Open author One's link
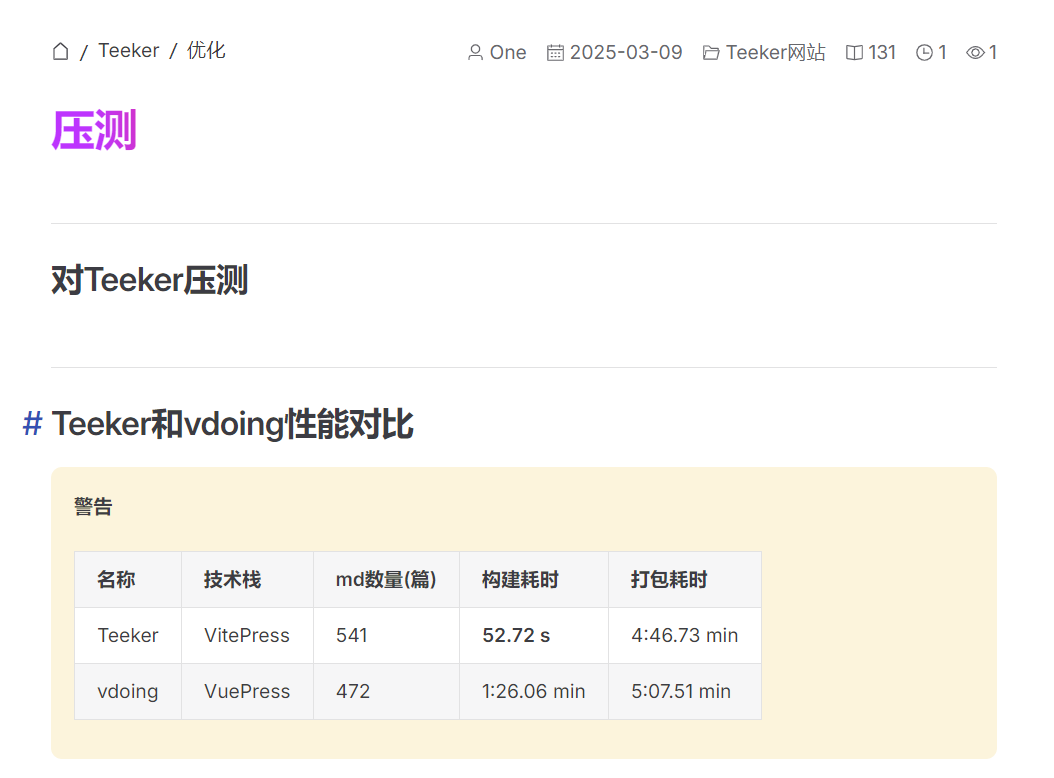This screenshot has width=1054, height=778. click(x=508, y=52)
